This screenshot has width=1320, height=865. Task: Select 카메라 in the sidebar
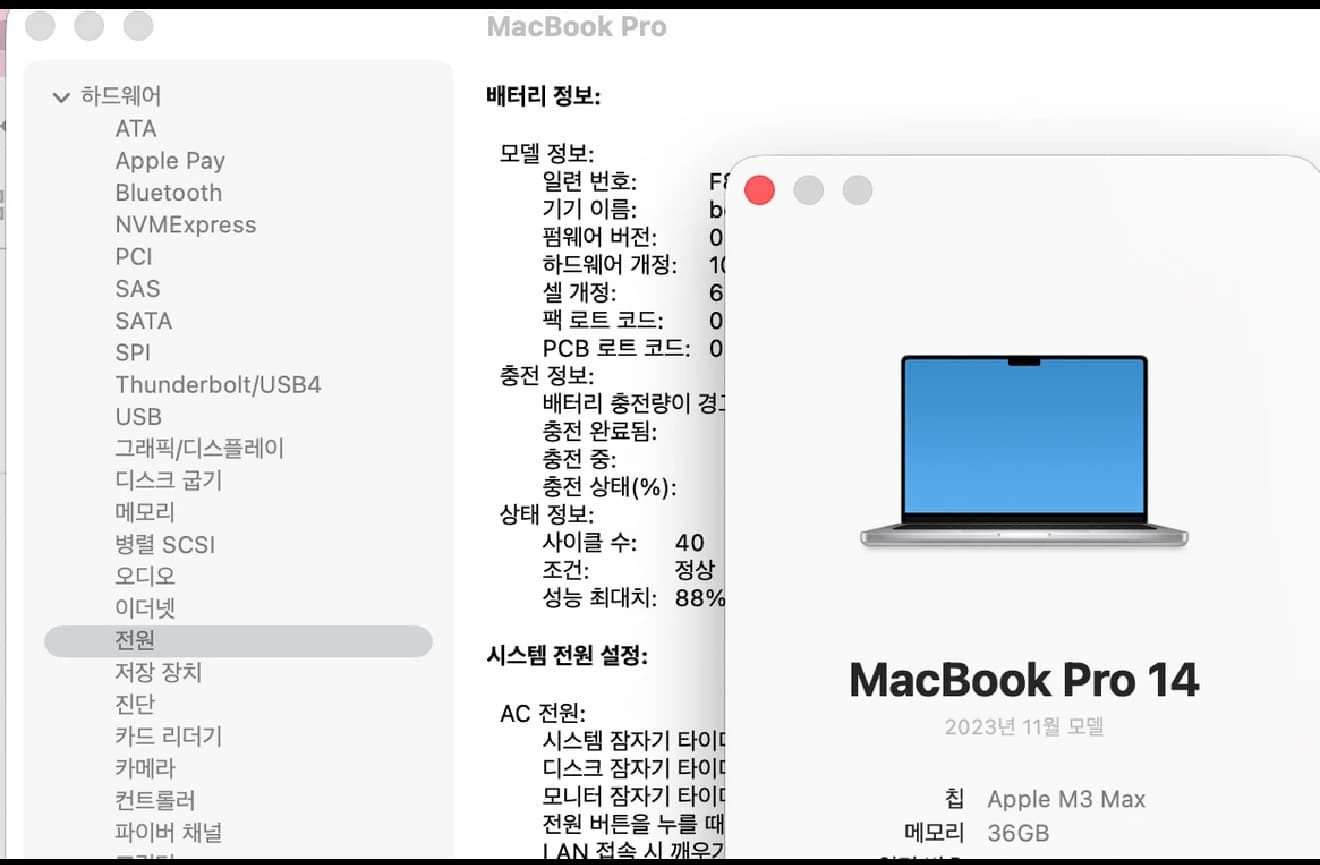coord(145,769)
